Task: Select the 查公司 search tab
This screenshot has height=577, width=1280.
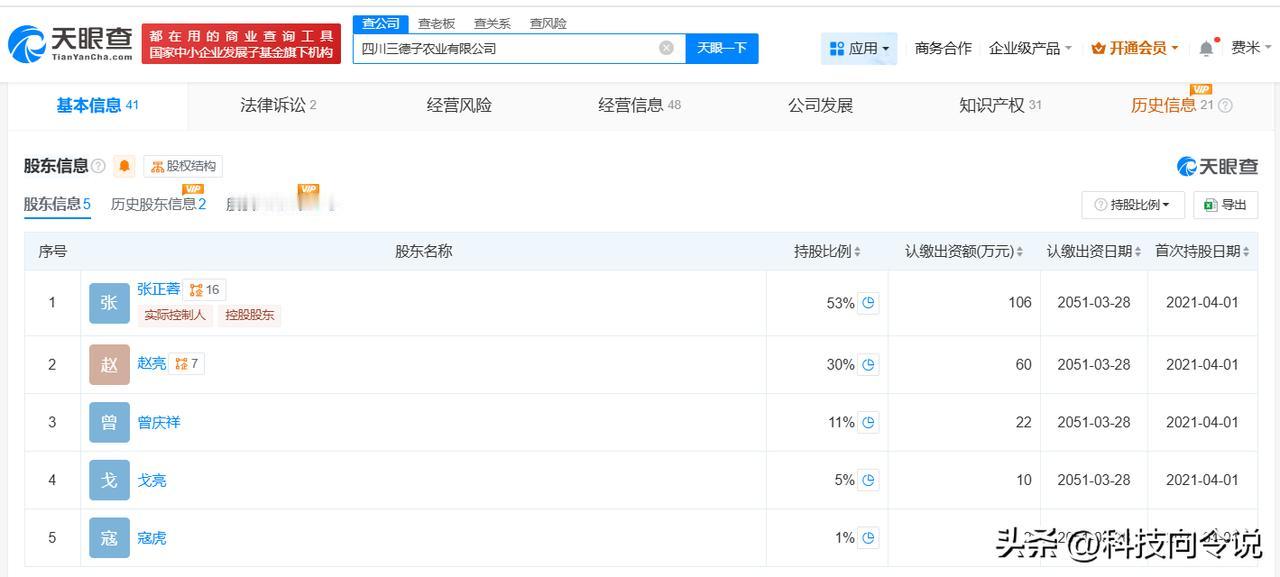Action: pyautogui.click(x=380, y=23)
